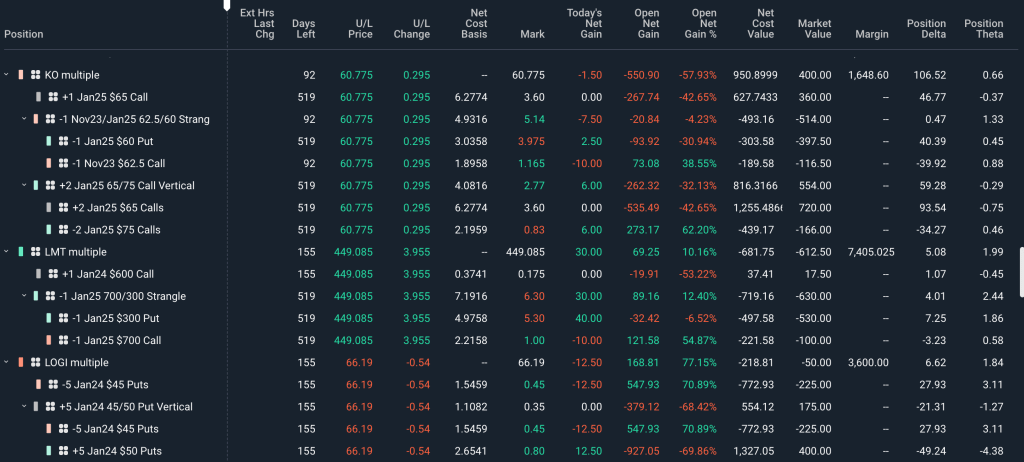Click the grid icon beside LOGI multiple
This screenshot has width=1024, height=462.
pos(35,362)
